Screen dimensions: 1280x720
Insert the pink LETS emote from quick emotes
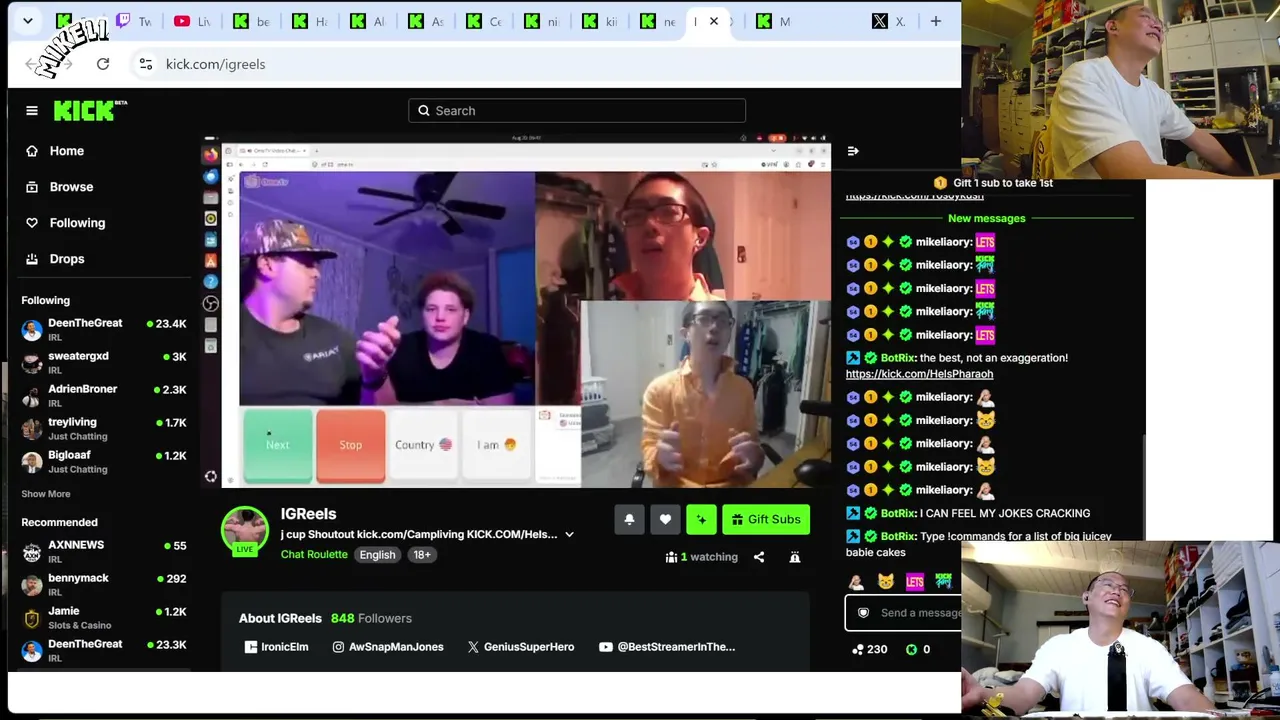click(x=915, y=581)
